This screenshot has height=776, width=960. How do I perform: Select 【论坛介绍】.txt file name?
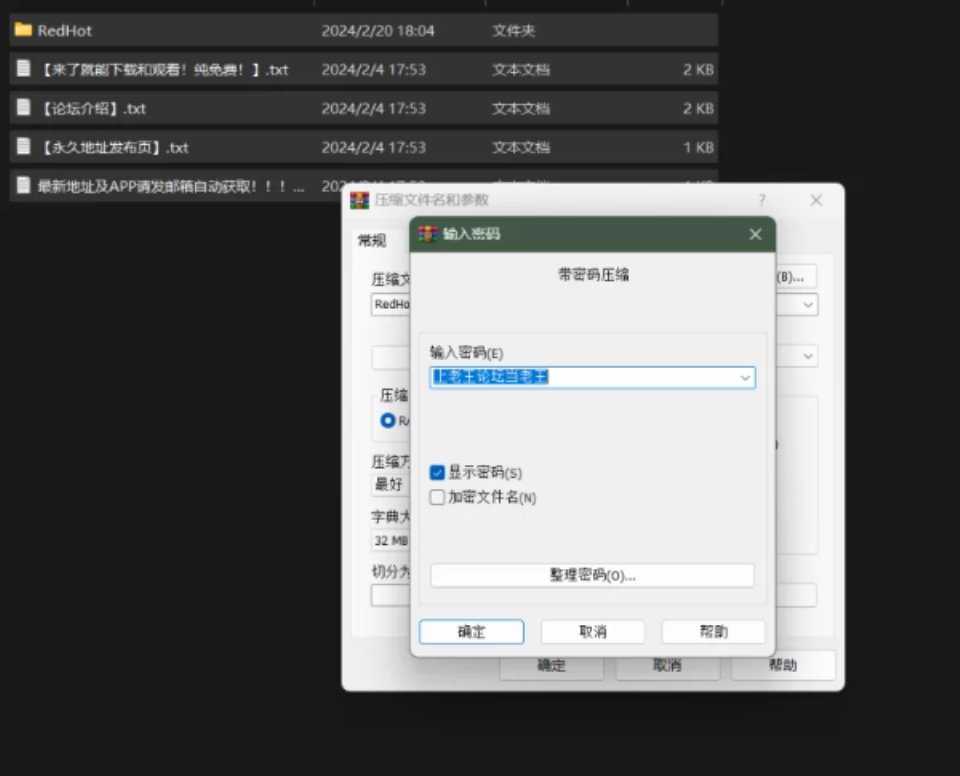92,108
